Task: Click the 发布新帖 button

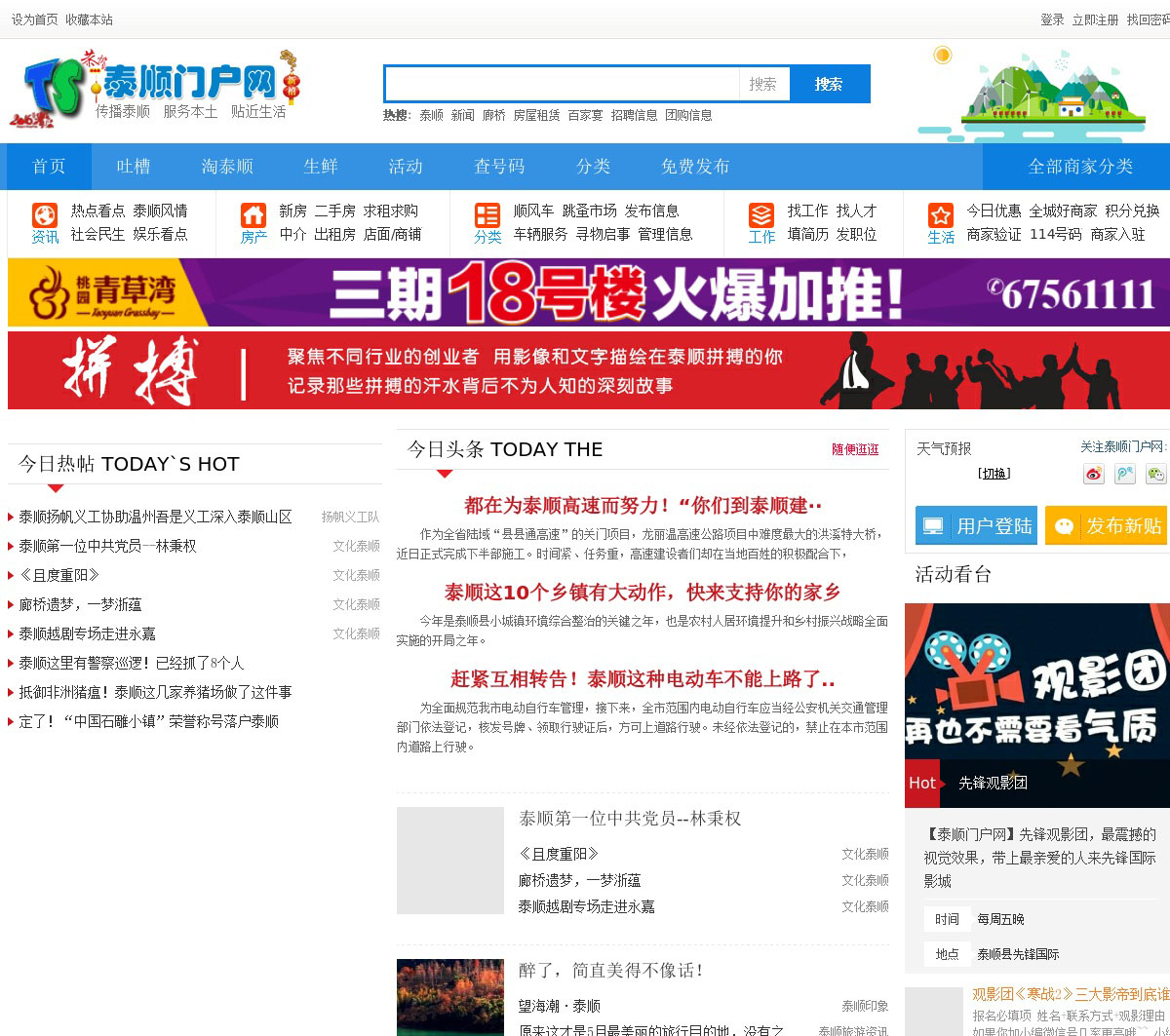Action: pos(1106,525)
